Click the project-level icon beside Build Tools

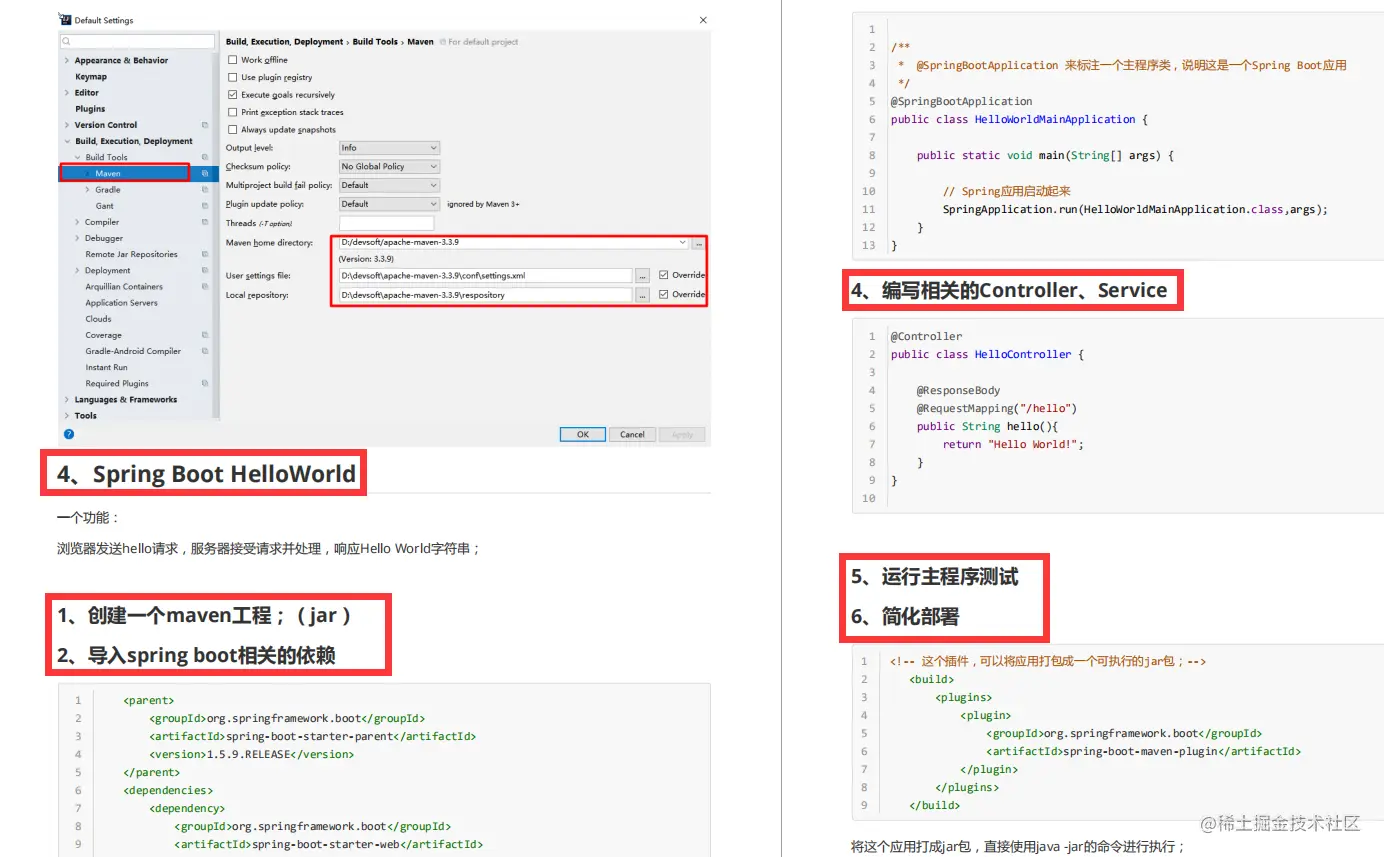pyautogui.click(x=205, y=157)
